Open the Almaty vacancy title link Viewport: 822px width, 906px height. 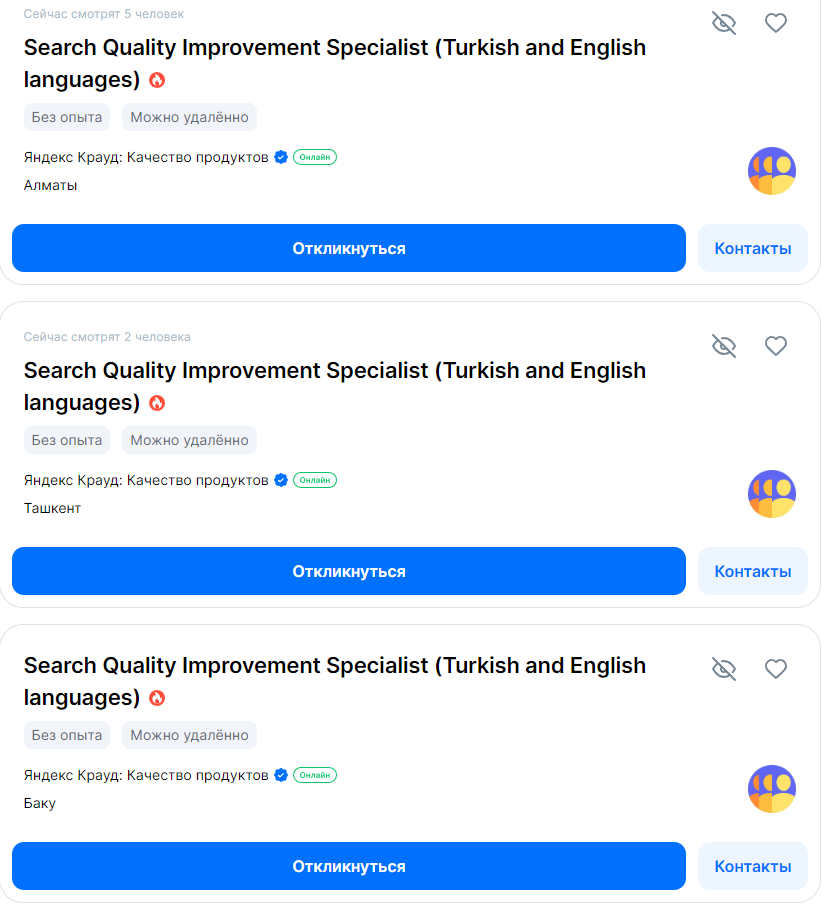pos(334,48)
